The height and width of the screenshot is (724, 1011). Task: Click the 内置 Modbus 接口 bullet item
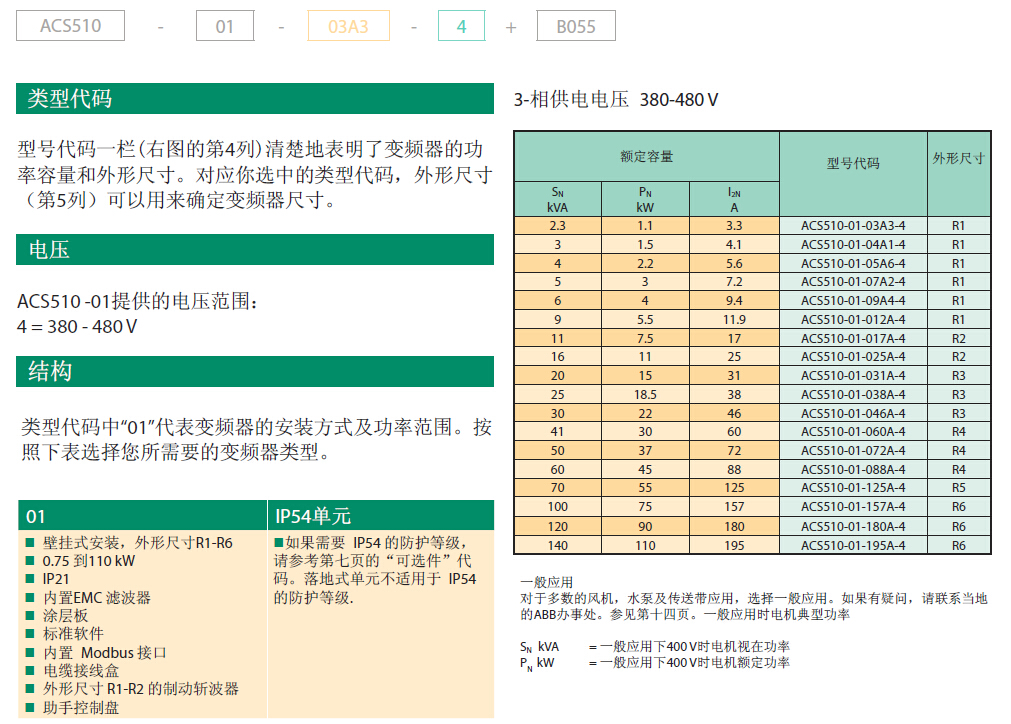point(96,652)
